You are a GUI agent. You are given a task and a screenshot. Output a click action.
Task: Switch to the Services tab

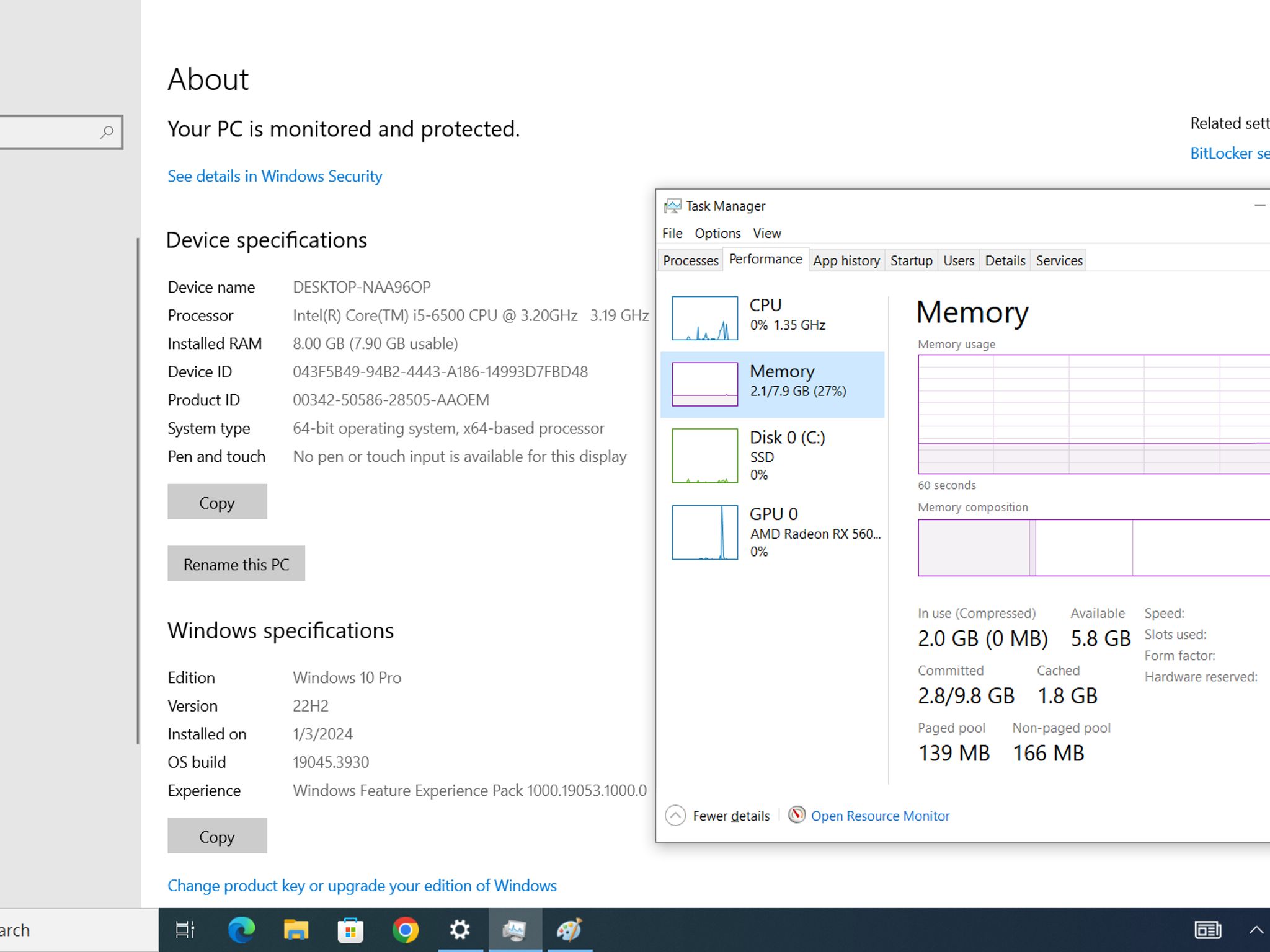(x=1059, y=260)
